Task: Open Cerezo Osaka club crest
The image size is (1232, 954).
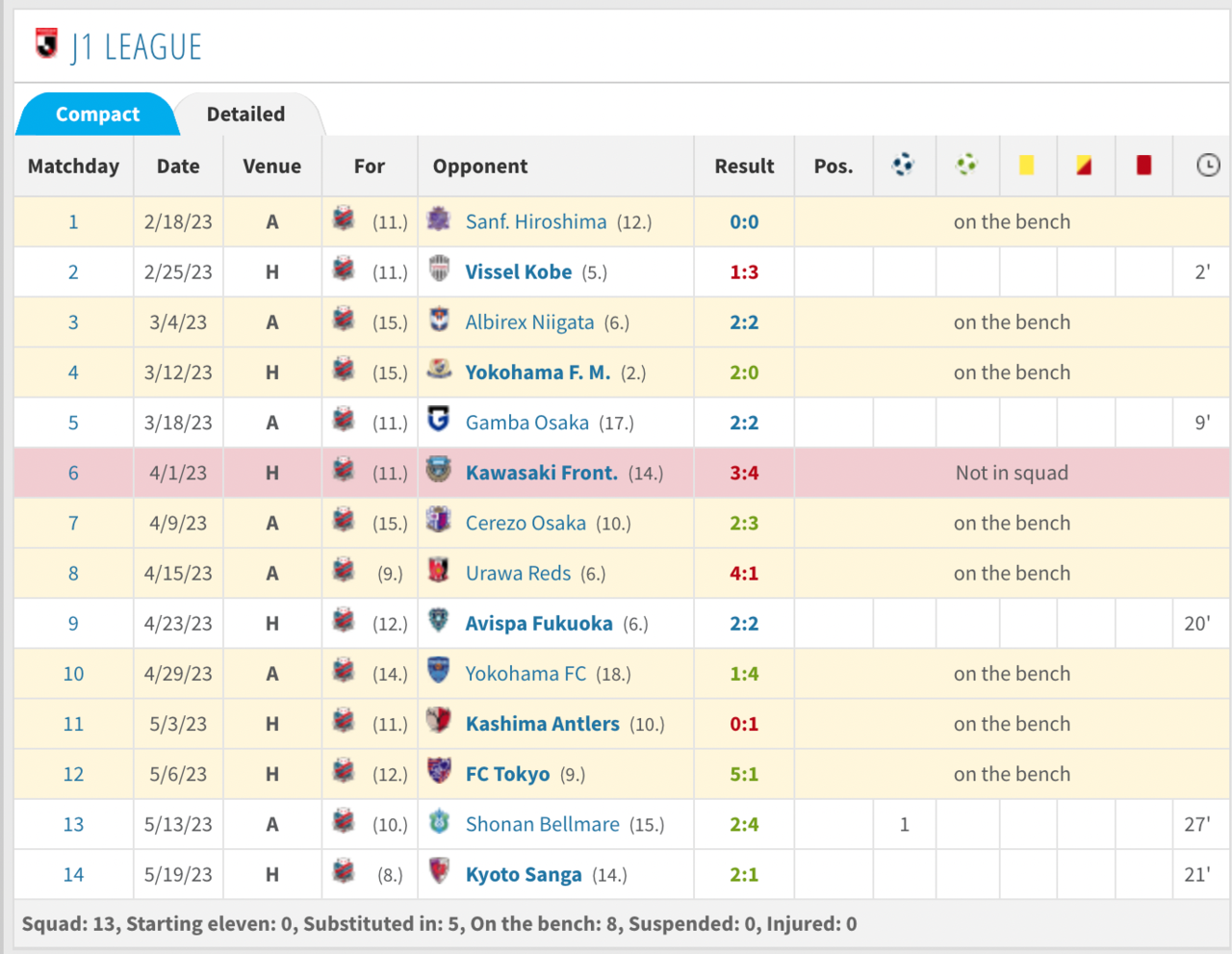Action: pos(439,519)
